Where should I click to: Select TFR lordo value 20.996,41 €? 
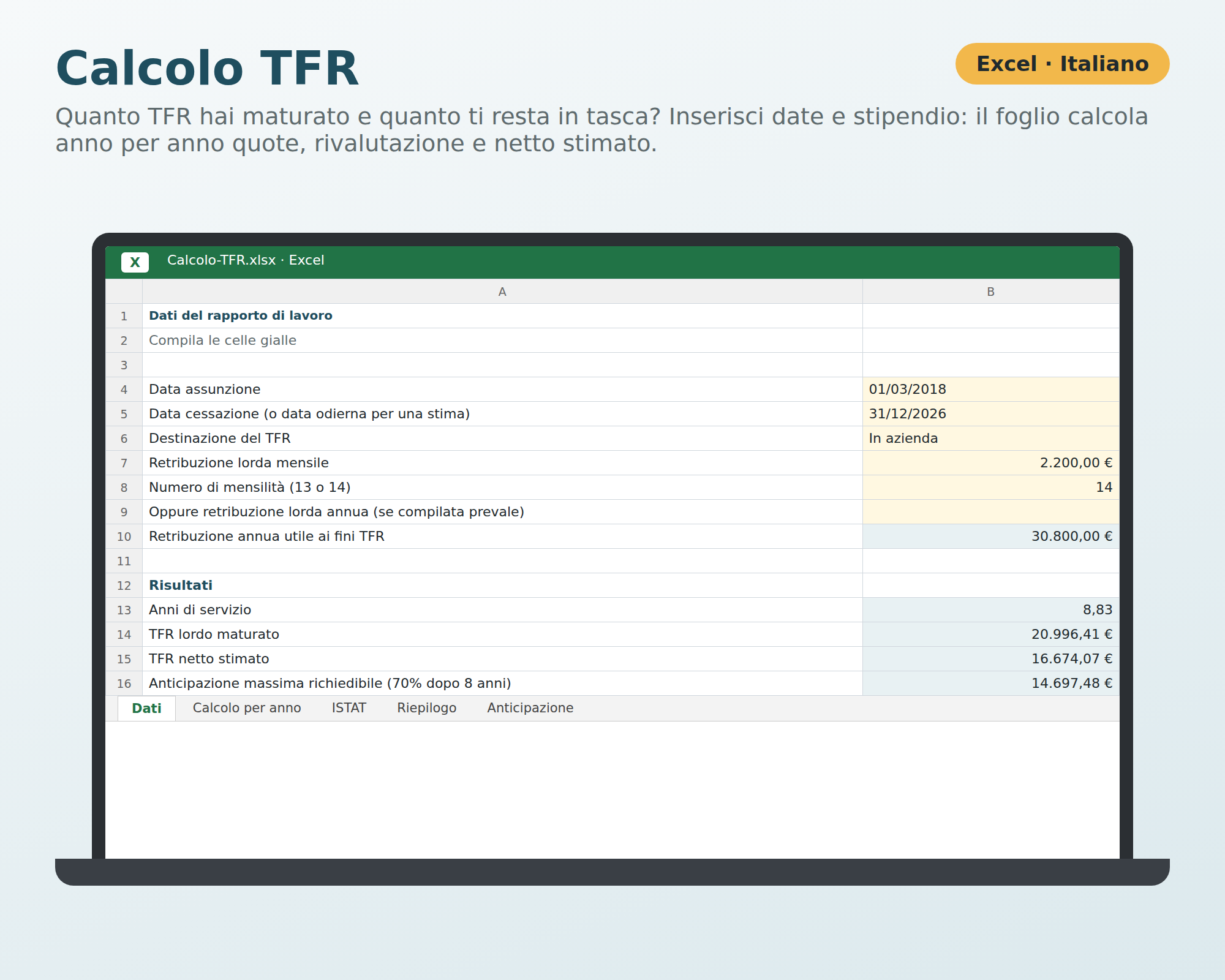[x=990, y=635]
